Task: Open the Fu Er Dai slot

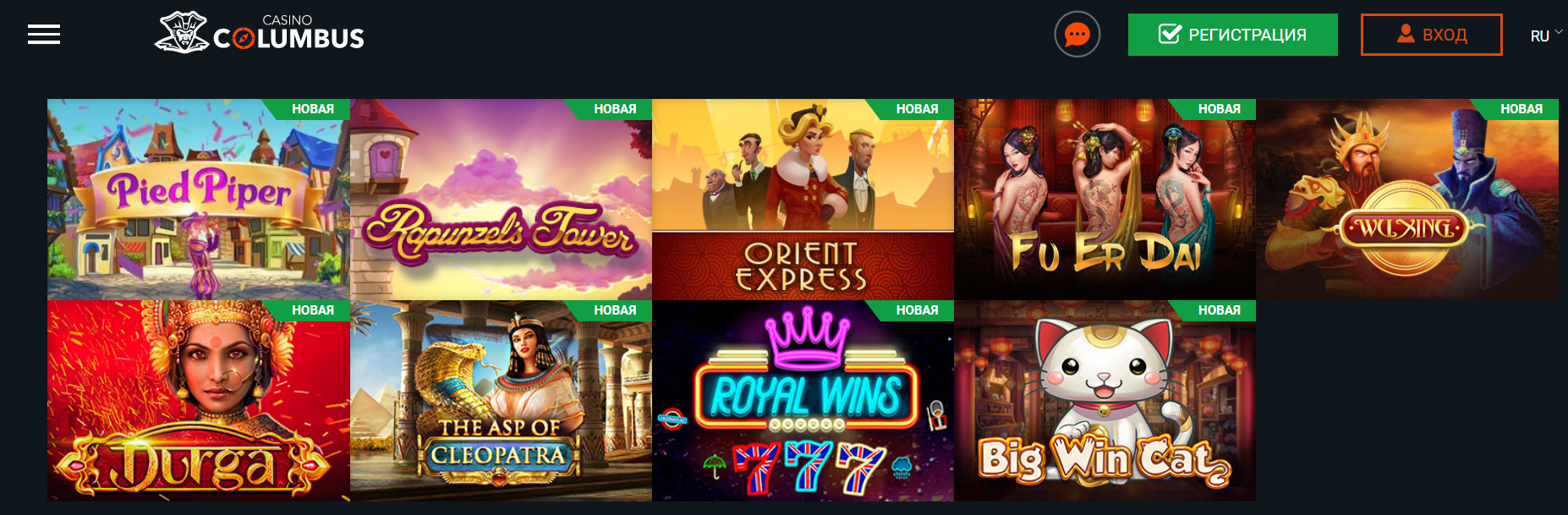Action: 1105,200
